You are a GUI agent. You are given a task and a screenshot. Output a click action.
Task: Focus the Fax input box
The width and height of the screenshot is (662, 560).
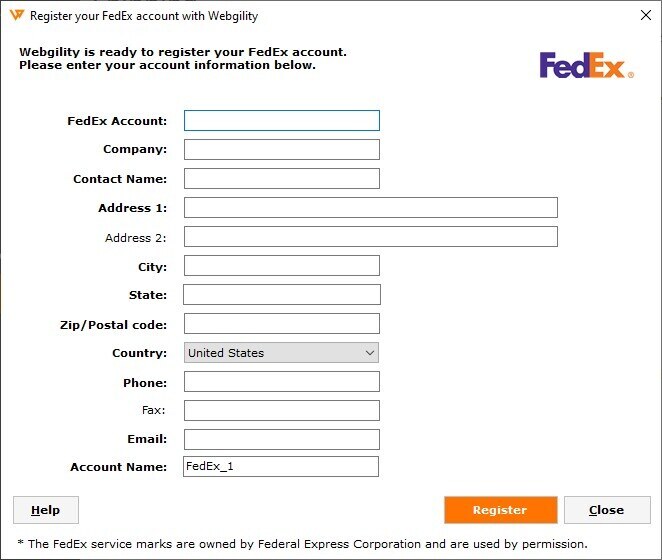(282, 410)
